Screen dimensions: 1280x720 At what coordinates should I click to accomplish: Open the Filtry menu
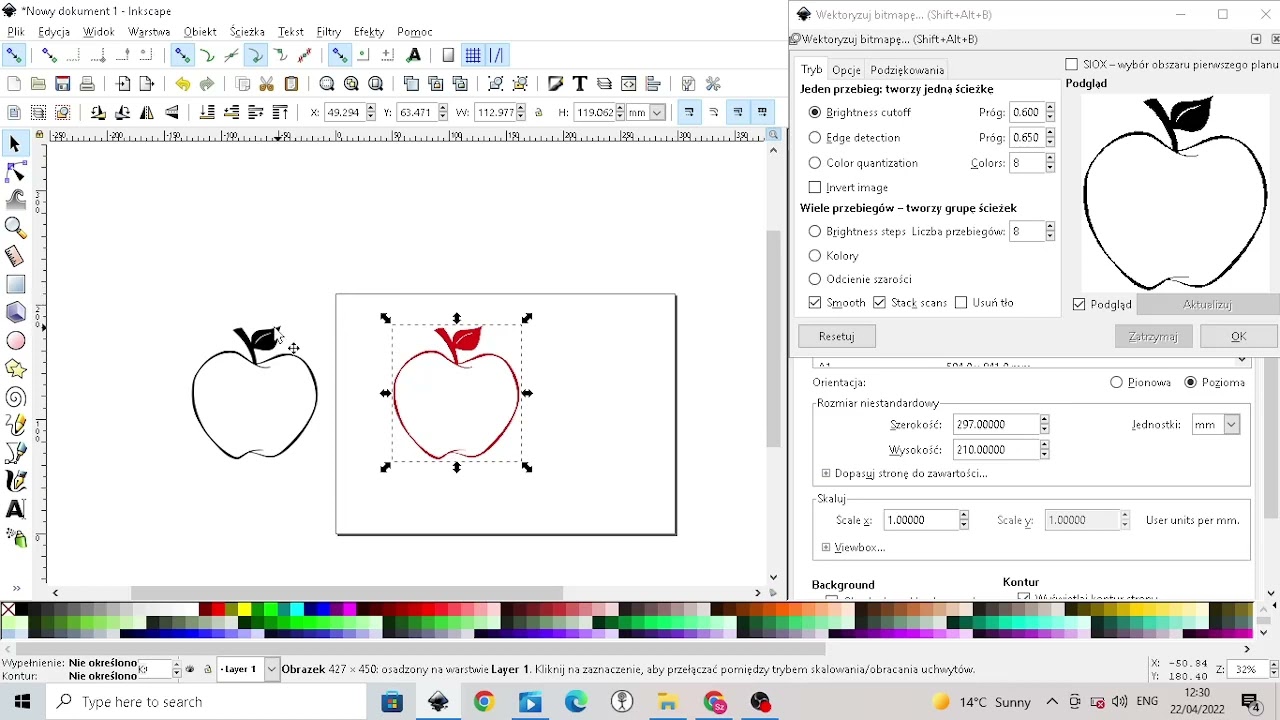tap(329, 32)
